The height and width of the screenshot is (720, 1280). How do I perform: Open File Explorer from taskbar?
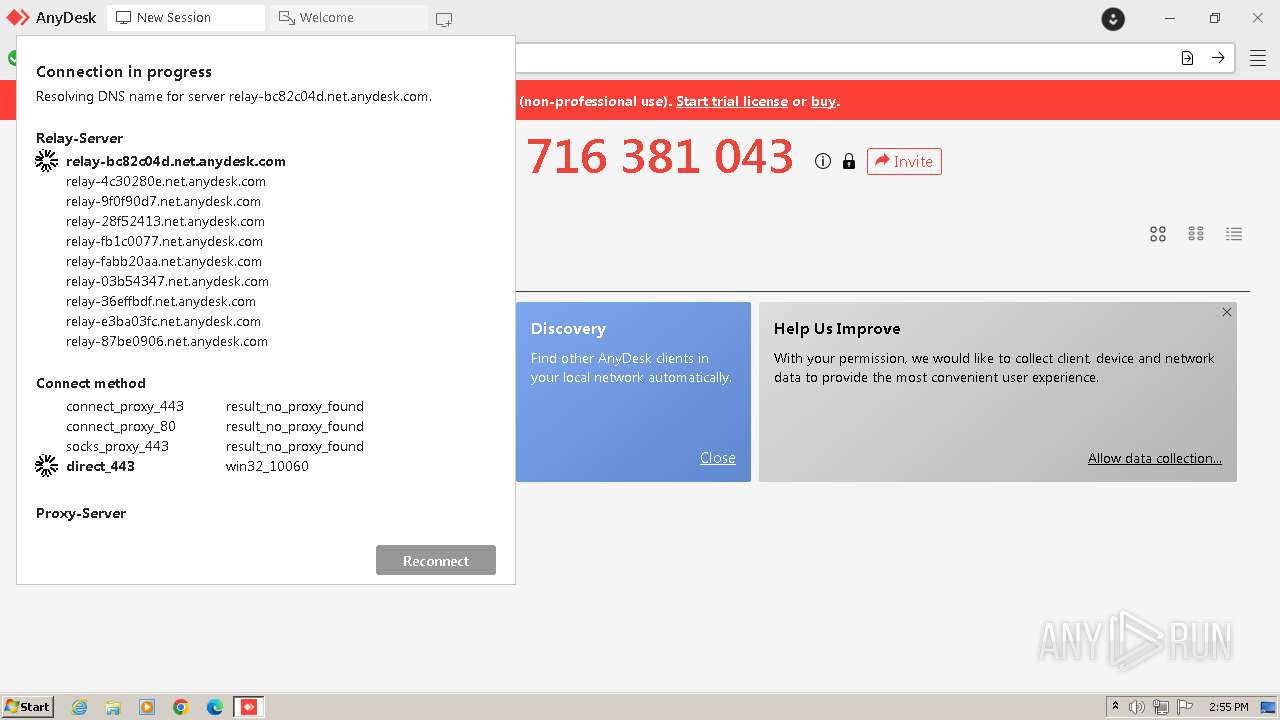coord(113,707)
